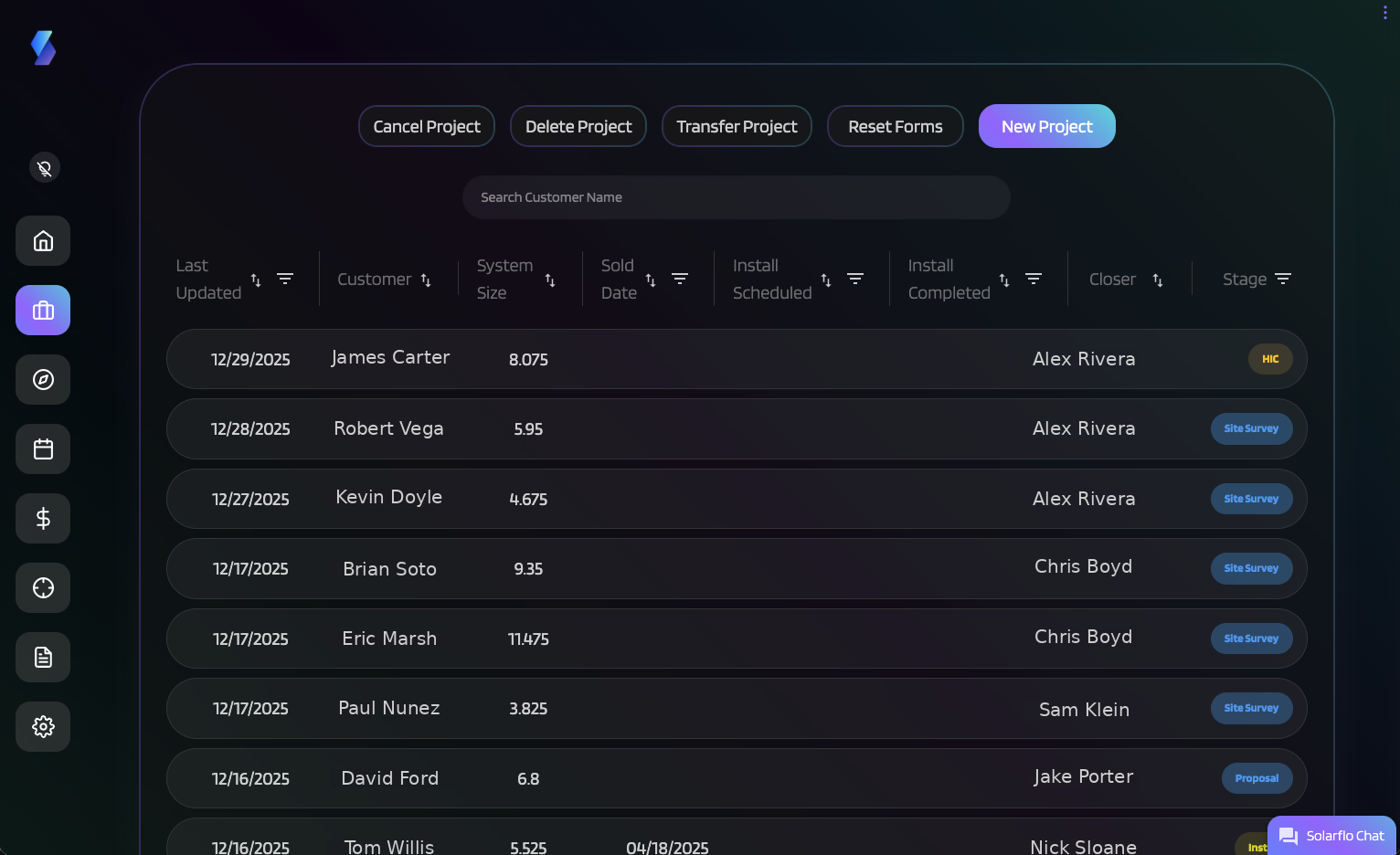
Task: Sort by Install Completed column arrows
Action: pyautogui.click(x=1004, y=280)
